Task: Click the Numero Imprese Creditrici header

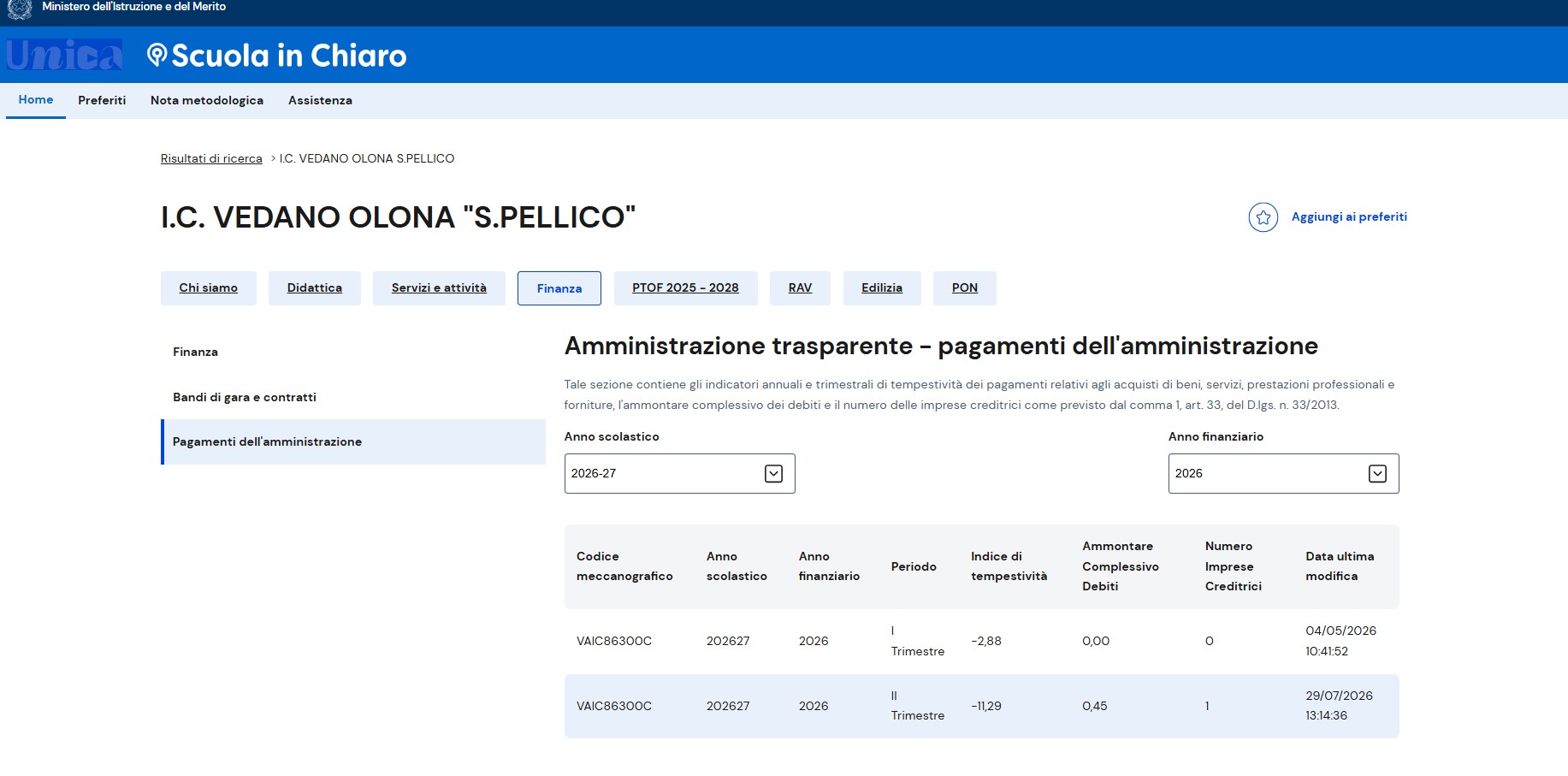Action: [1234, 566]
